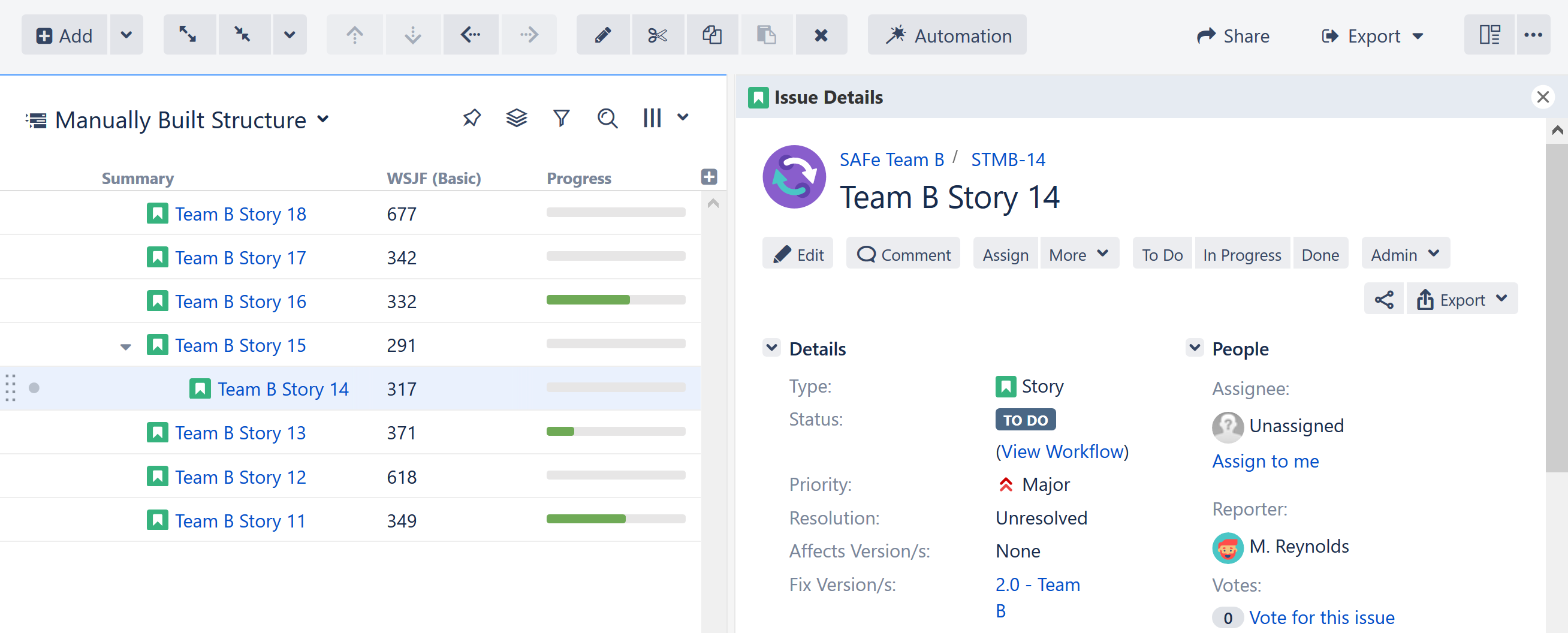Open the Manually Built Structure dropdown
1568x633 pixels.
(x=323, y=119)
